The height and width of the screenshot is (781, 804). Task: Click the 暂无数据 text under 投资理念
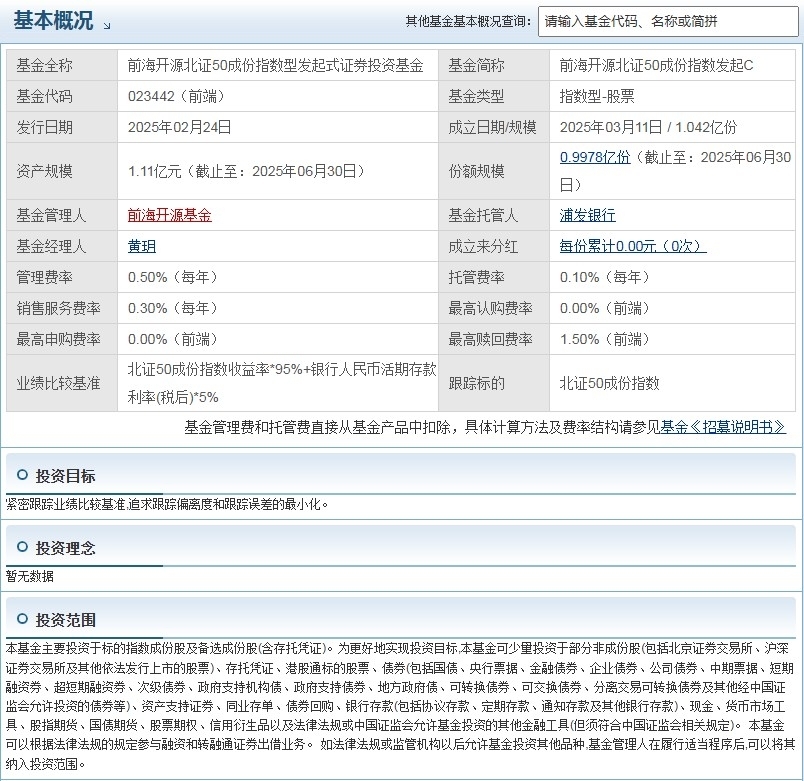click(x=30, y=576)
